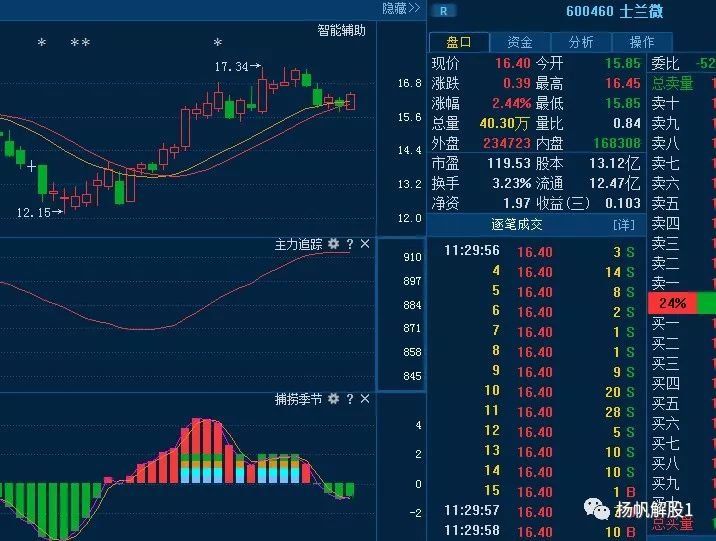The image size is (716, 541).
Task: Click 流通 value 12.47亿
Action: click(615, 184)
